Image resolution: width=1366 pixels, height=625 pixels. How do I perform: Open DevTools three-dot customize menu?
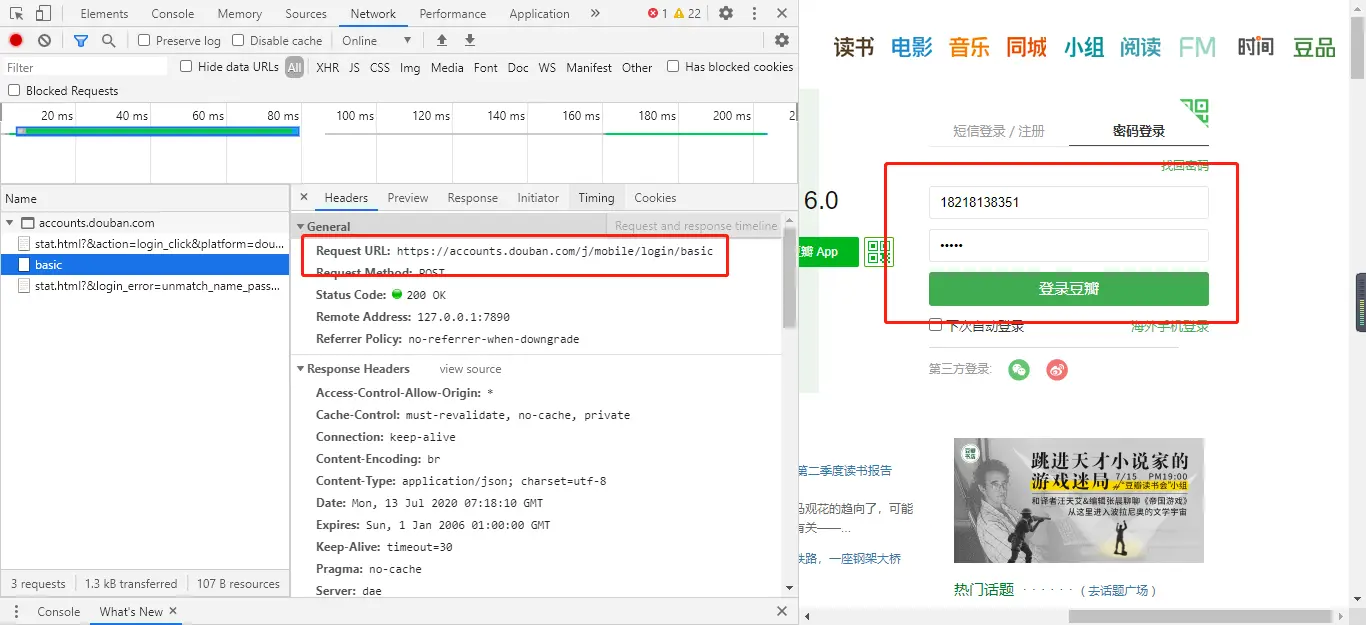[753, 14]
